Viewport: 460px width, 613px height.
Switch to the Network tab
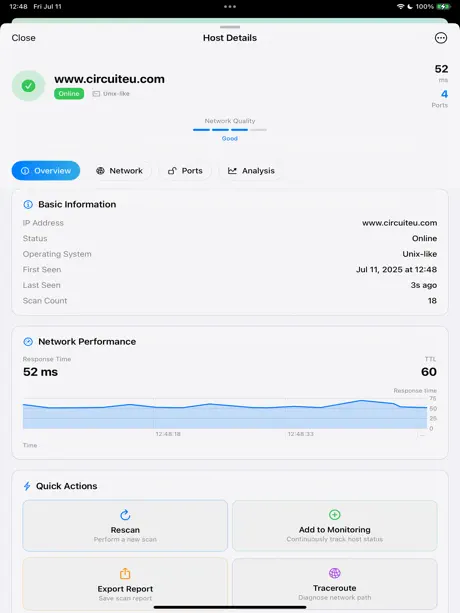(120, 171)
